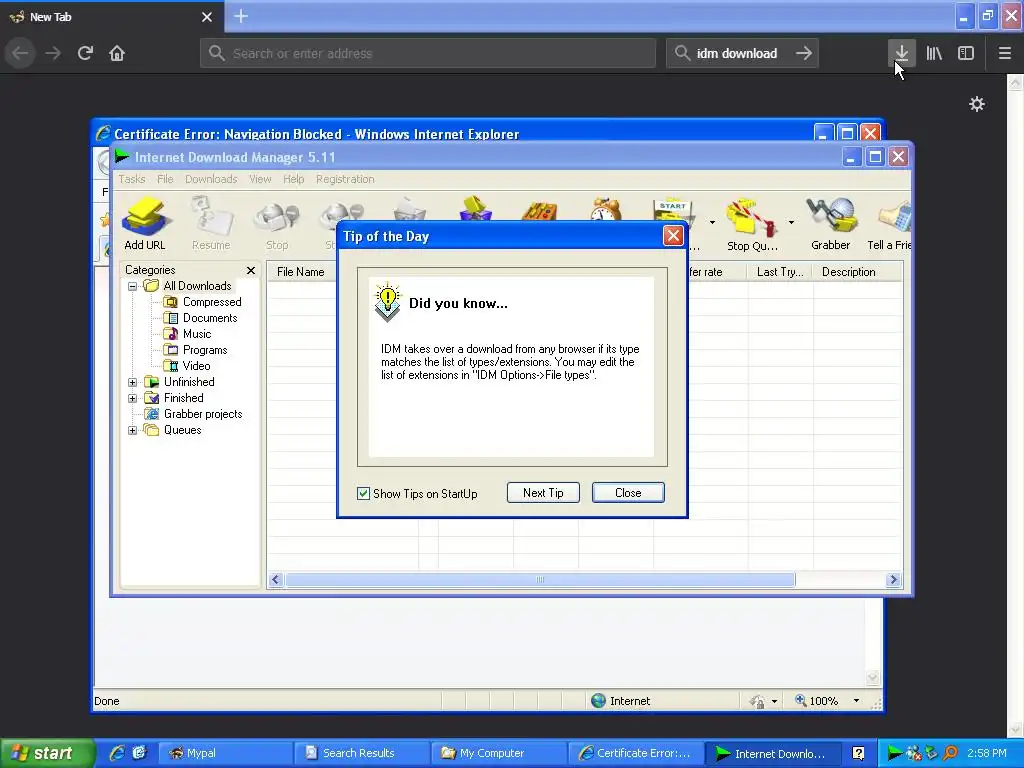This screenshot has width=1024, height=768.
Task: Click the Options toolbox icon in IDM toolbar
Action: pos(539,211)
